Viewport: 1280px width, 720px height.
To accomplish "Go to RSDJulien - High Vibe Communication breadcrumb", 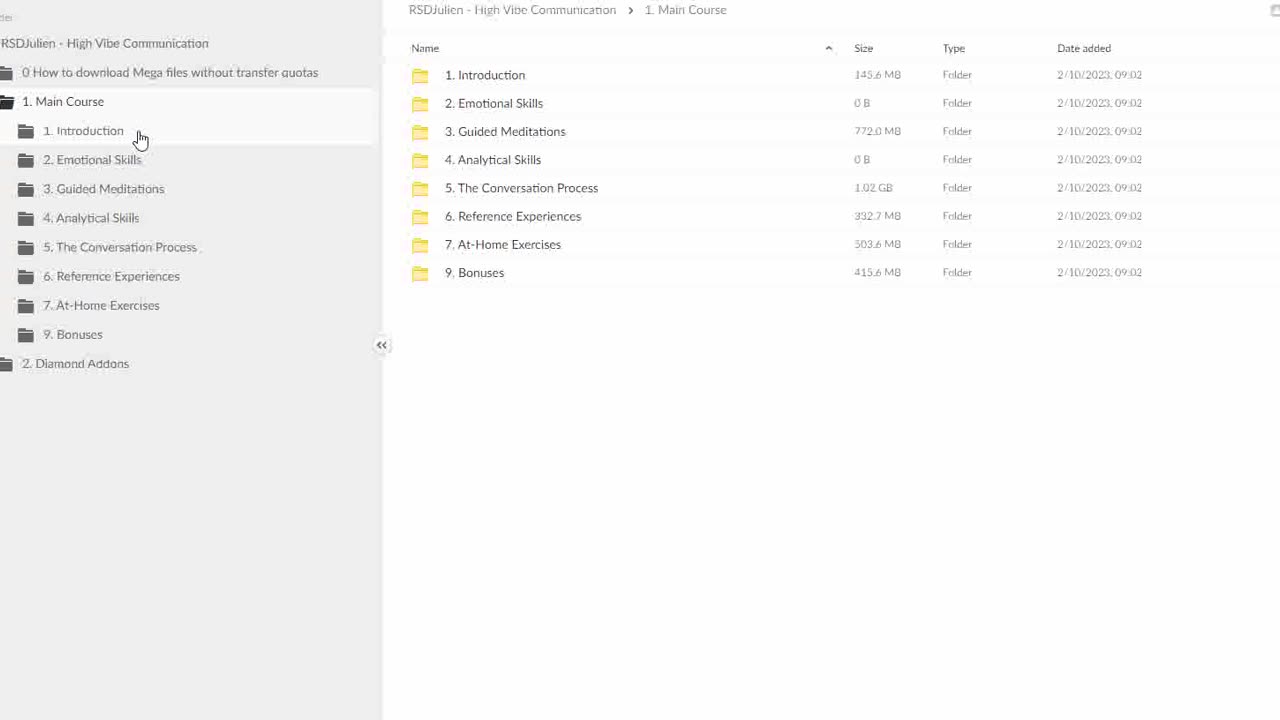I will 512,10.
